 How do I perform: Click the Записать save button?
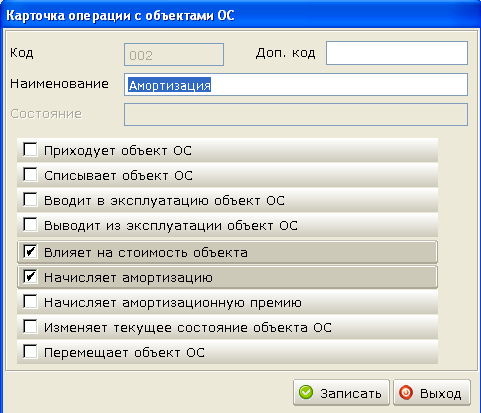[x=341, y=393]
